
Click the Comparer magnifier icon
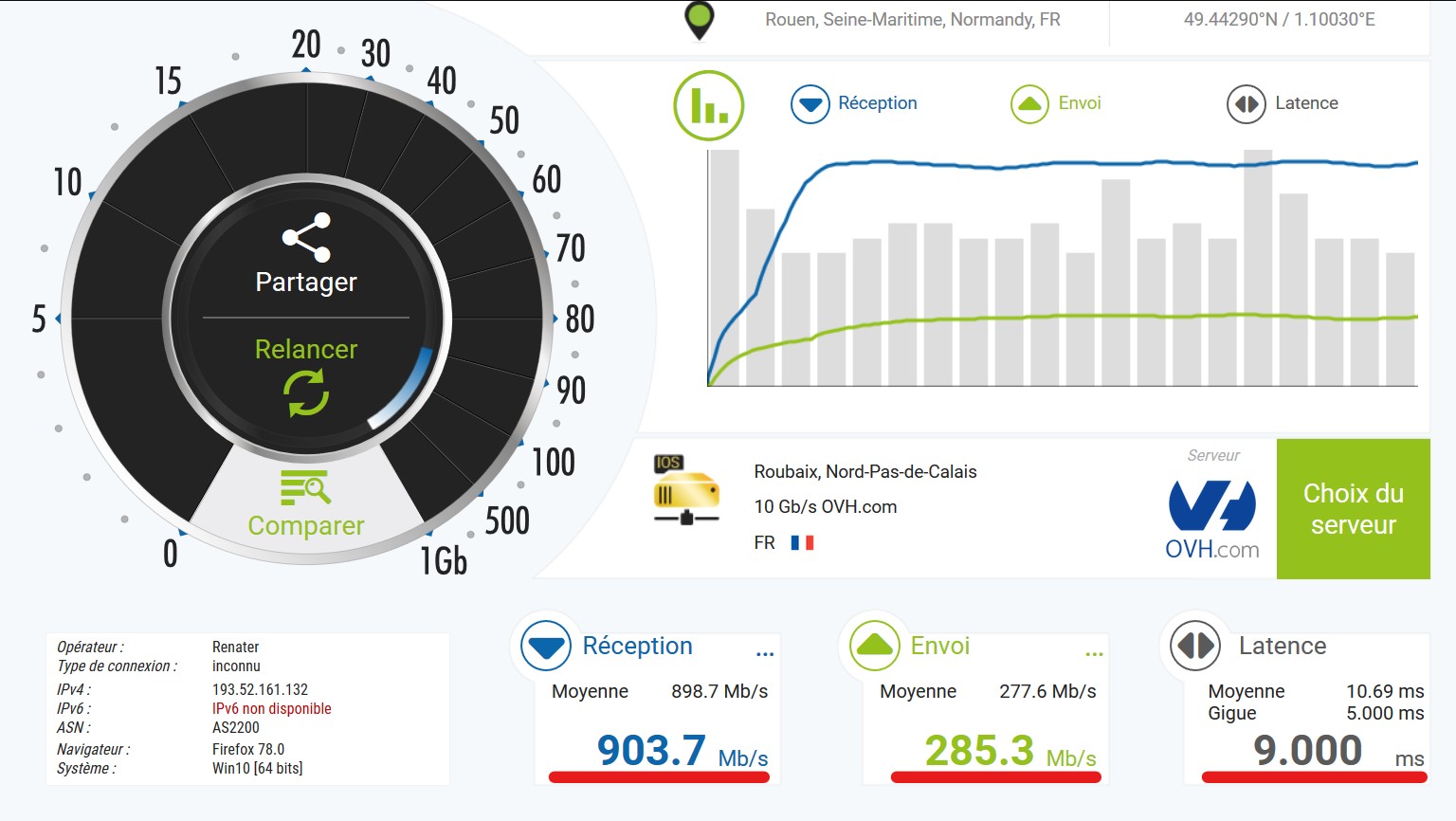click(x=305, y=487)
